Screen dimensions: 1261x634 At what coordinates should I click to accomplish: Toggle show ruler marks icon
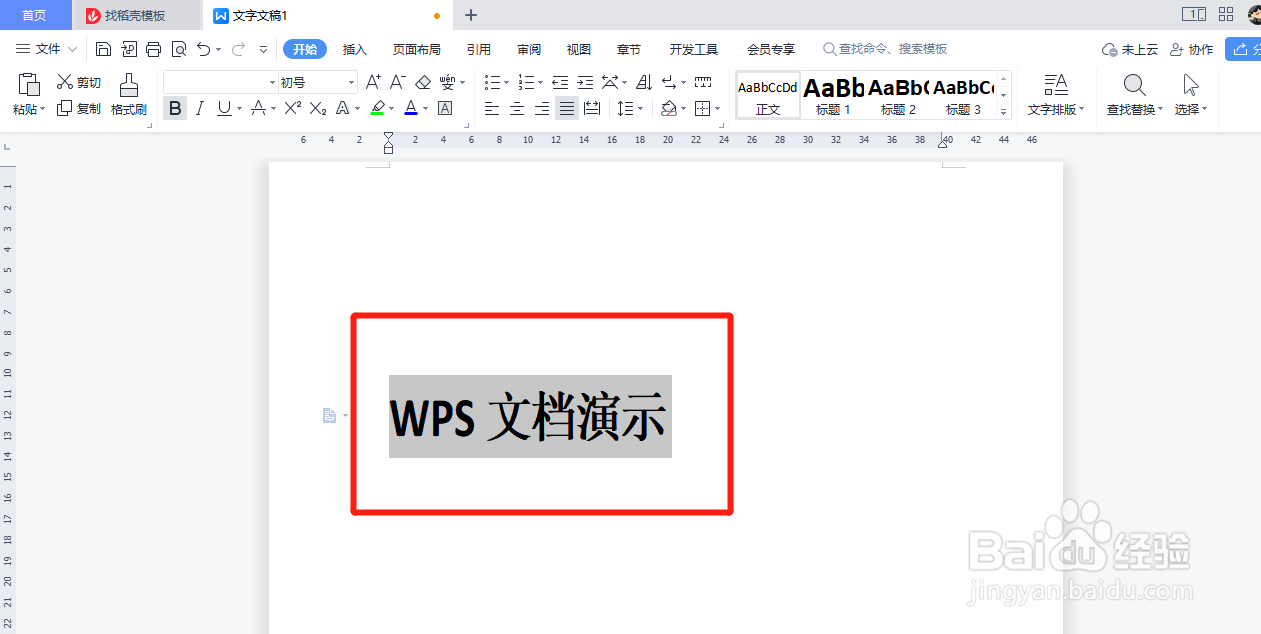pyautogui.click(x=703, y=82)
